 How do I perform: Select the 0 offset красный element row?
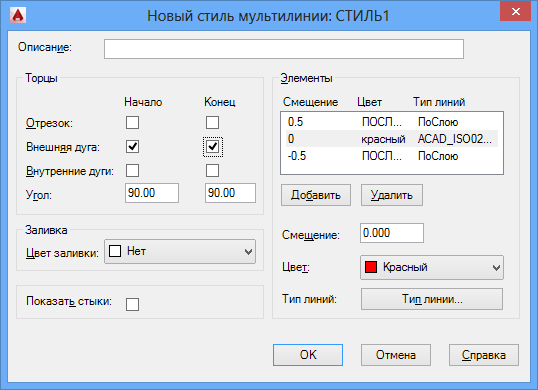click(x=392, y=139)
